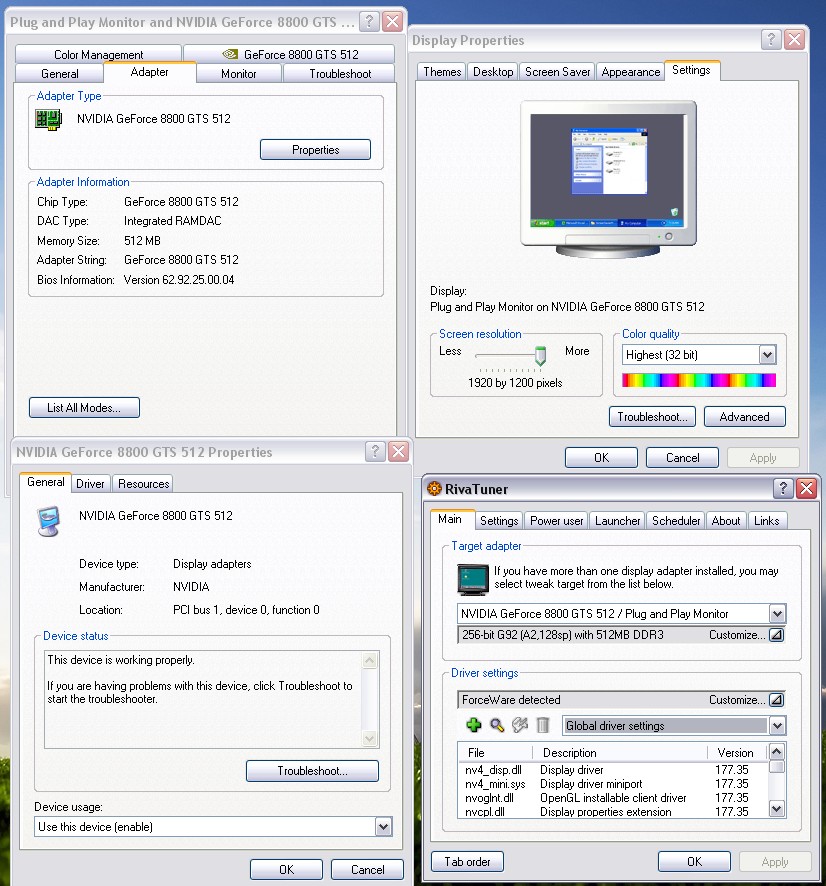Open the Themes tab in Display Properties
The image size is (826, 886).
[x=442, y=72]
